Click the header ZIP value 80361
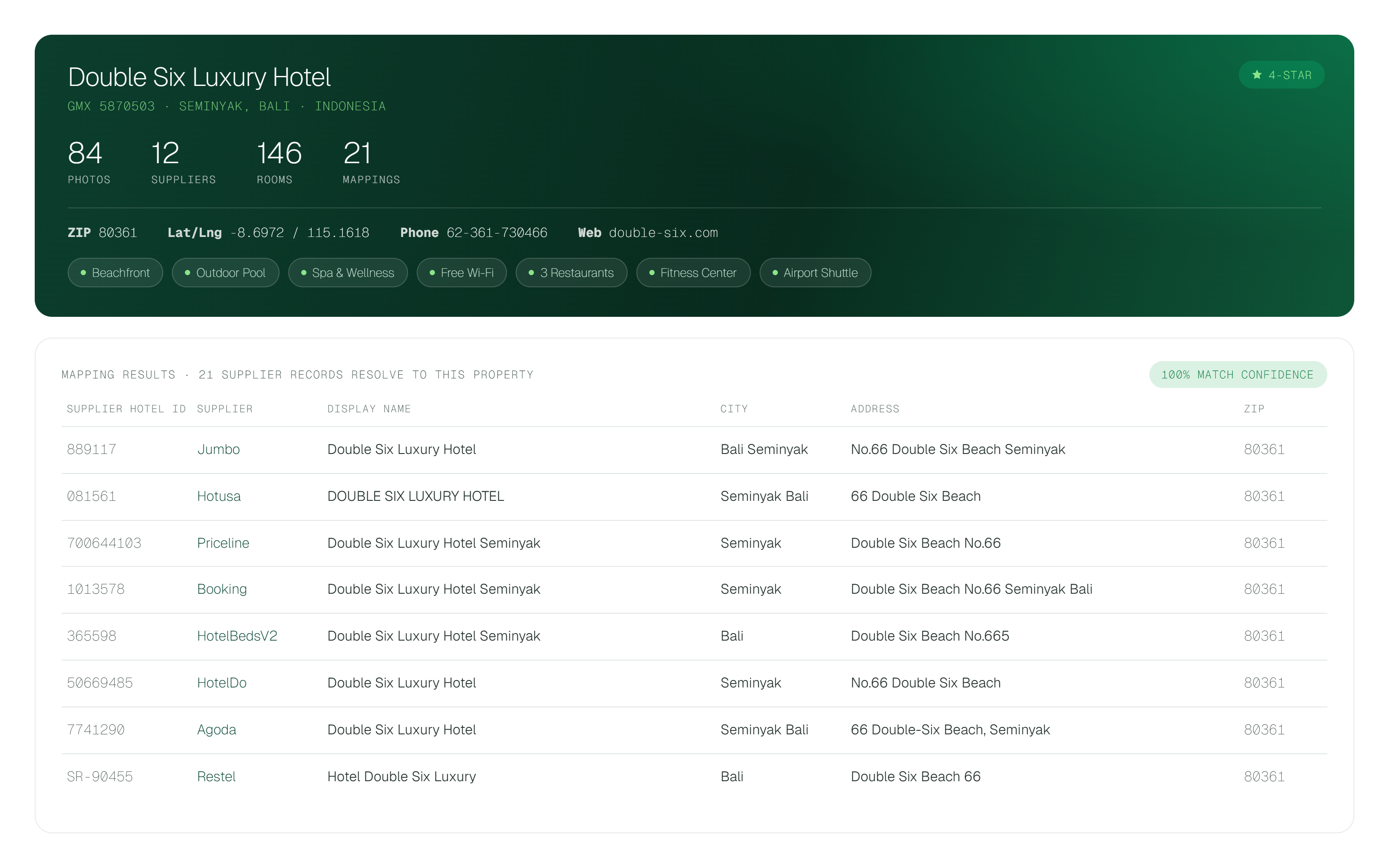The image size is (1389, 868). click(x=118, y=233)
